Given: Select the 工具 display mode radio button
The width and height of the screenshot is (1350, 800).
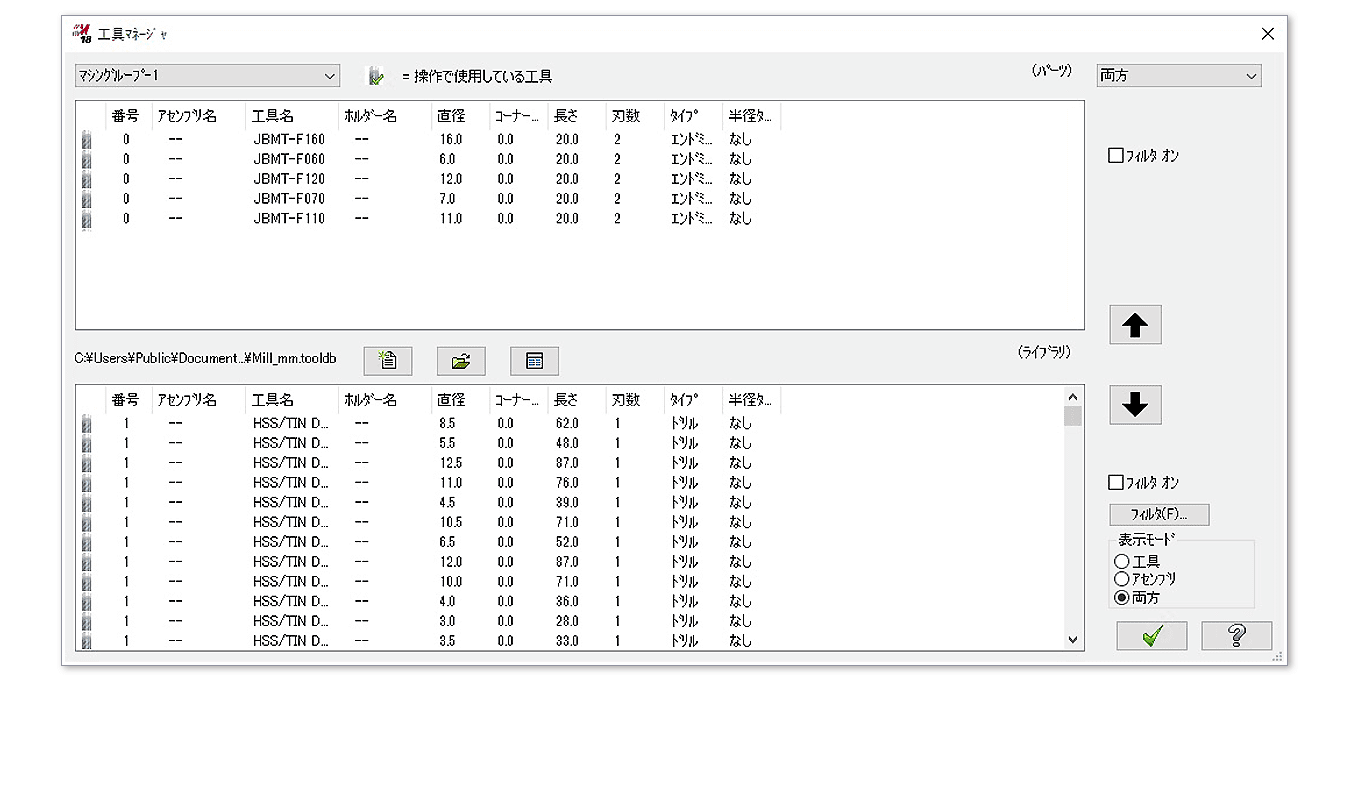Looking at the screenshot, I should 1122,562.
